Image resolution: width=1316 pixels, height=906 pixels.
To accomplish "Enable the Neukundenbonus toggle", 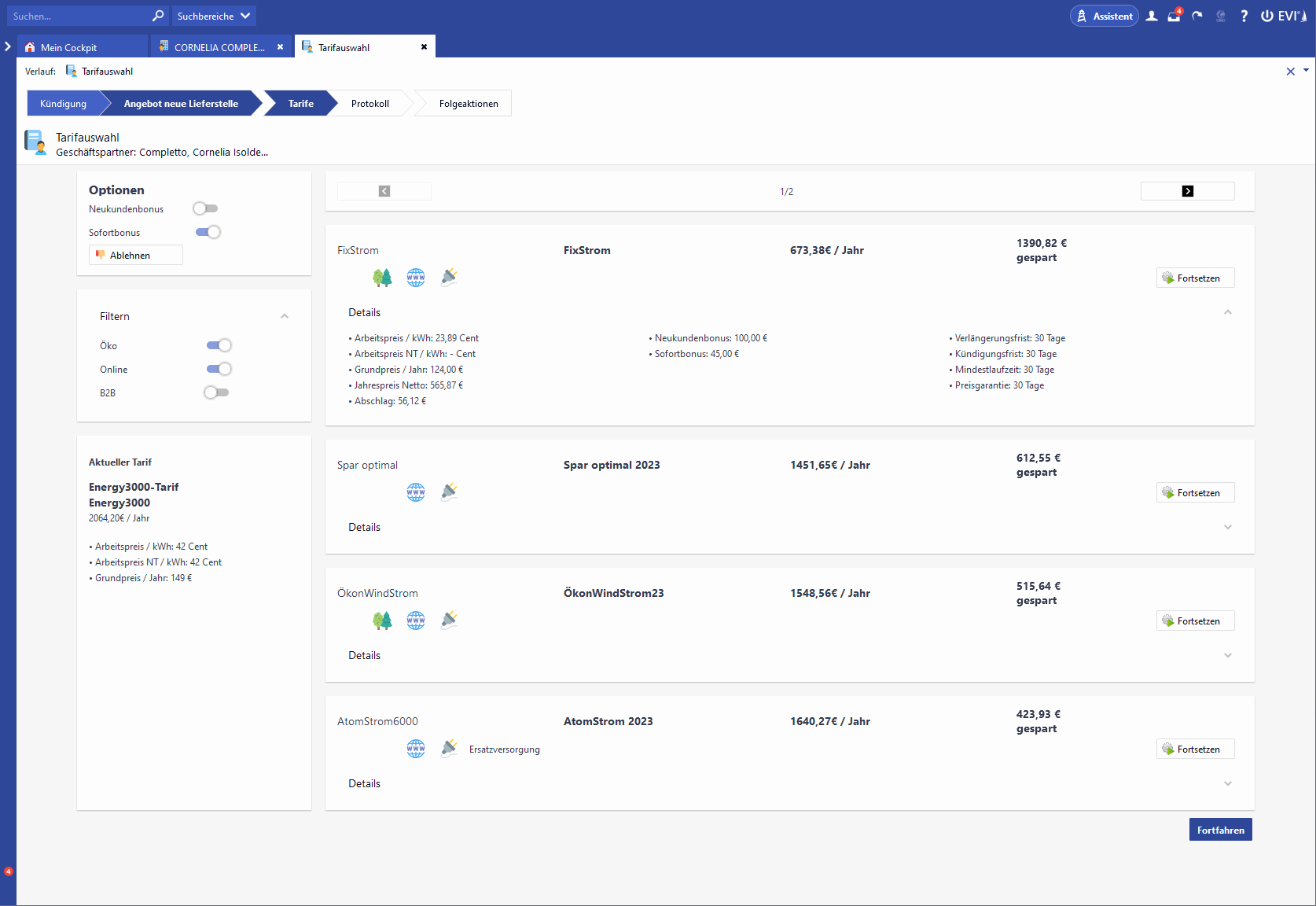I will coord(206,208).
